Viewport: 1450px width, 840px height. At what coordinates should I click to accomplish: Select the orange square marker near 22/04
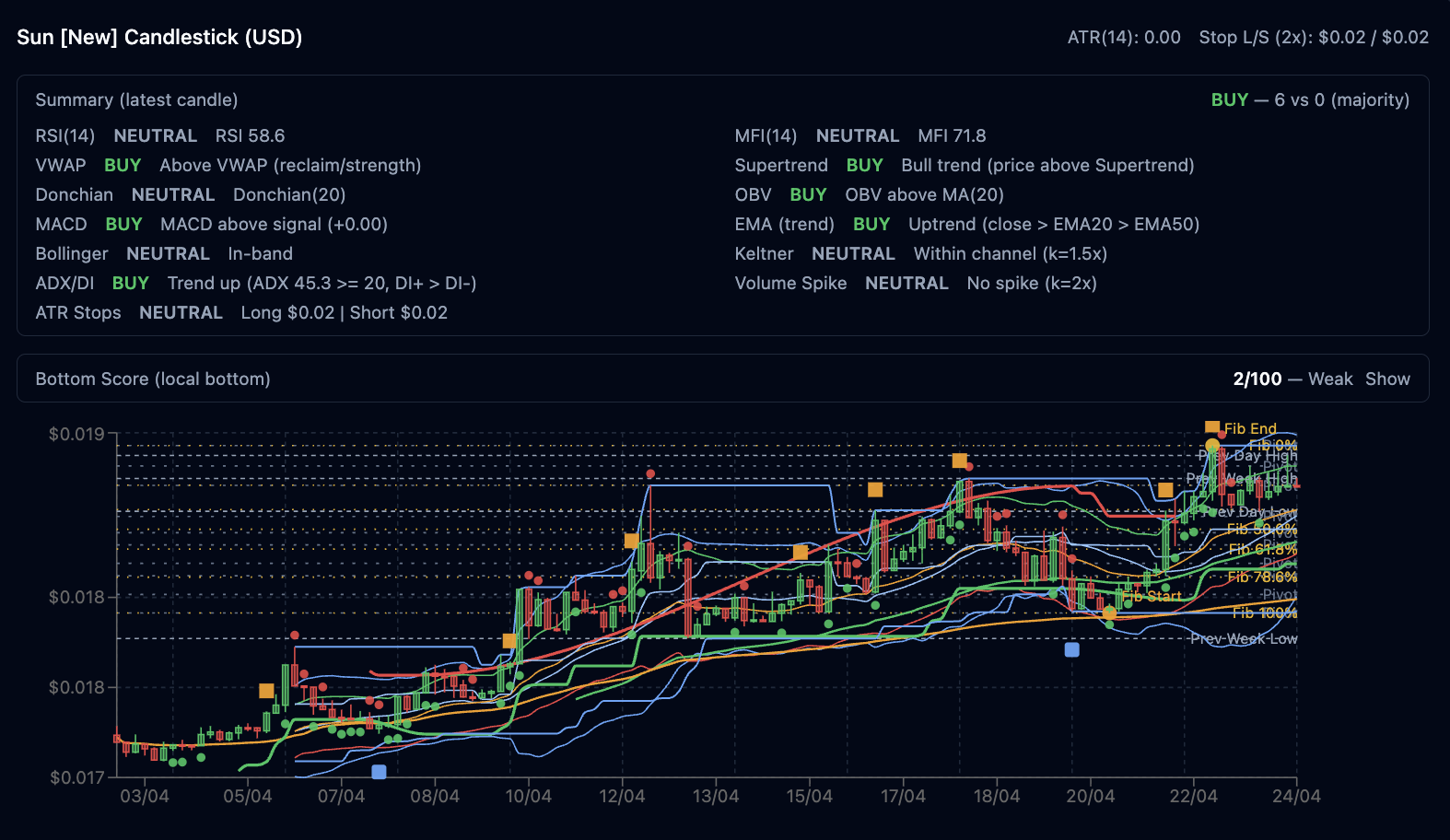1165,490
